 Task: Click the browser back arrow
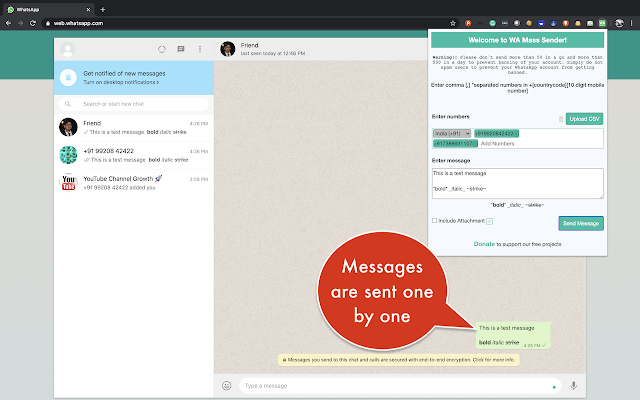[x=8, y=23]
